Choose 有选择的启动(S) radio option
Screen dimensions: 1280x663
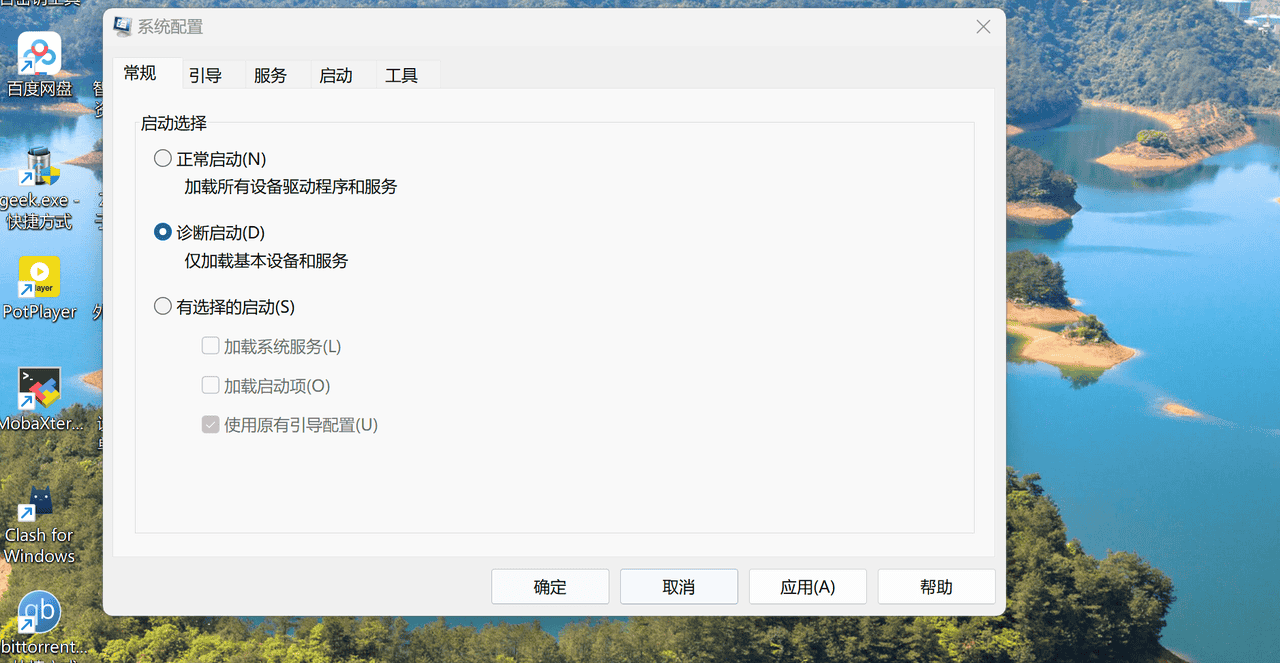pos(224,307)
